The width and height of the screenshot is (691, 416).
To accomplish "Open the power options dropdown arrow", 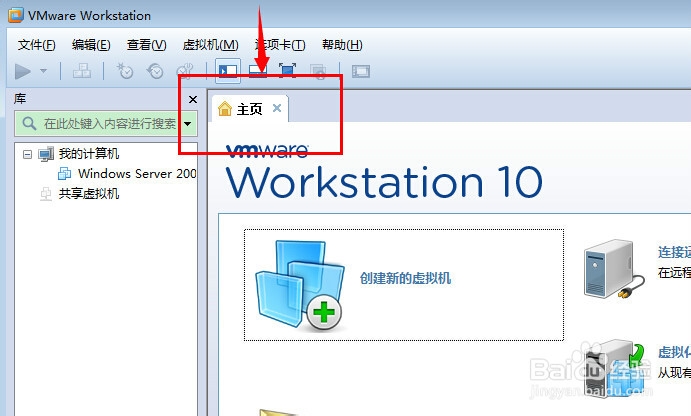I will click(43, 71).
